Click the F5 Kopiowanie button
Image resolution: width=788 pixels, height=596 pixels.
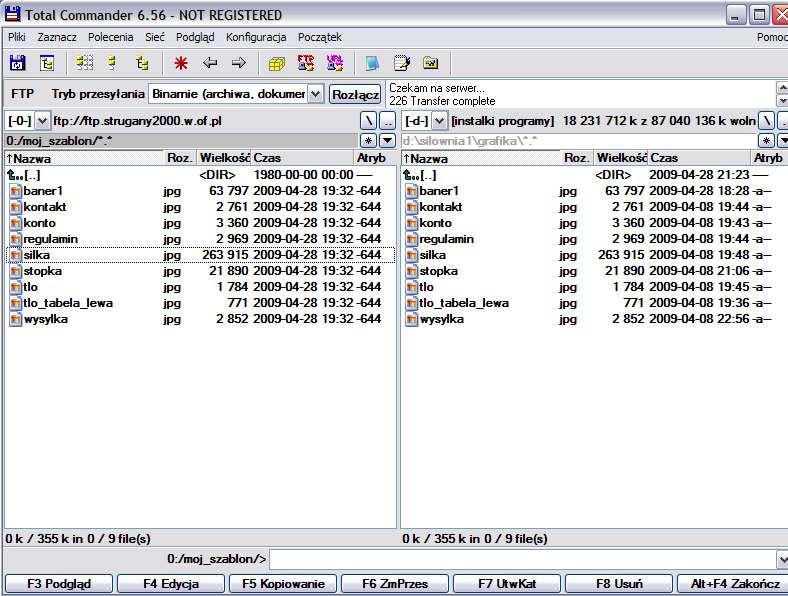point(283,584)
